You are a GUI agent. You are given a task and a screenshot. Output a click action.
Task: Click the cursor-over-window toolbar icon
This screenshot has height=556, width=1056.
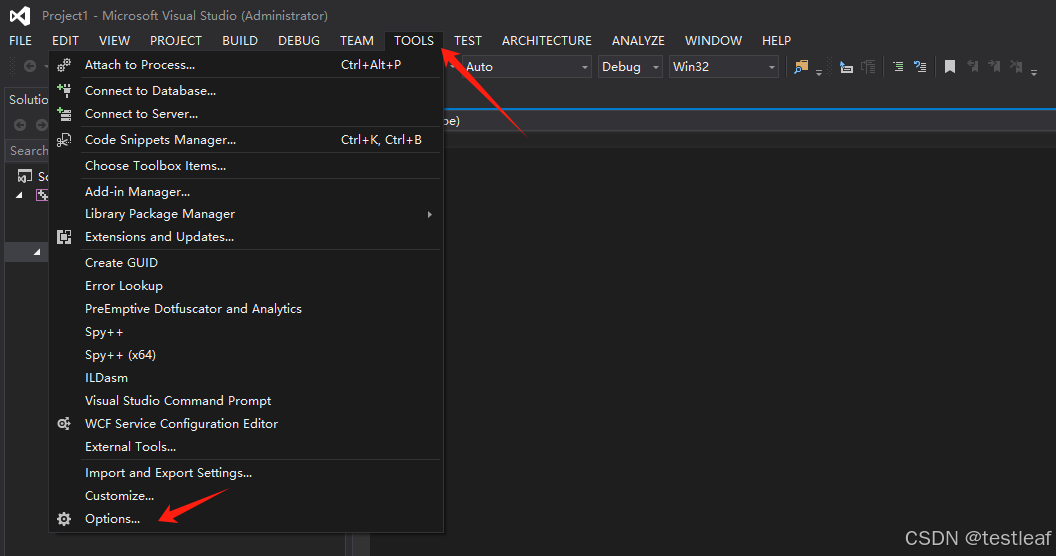click(847, 67)
